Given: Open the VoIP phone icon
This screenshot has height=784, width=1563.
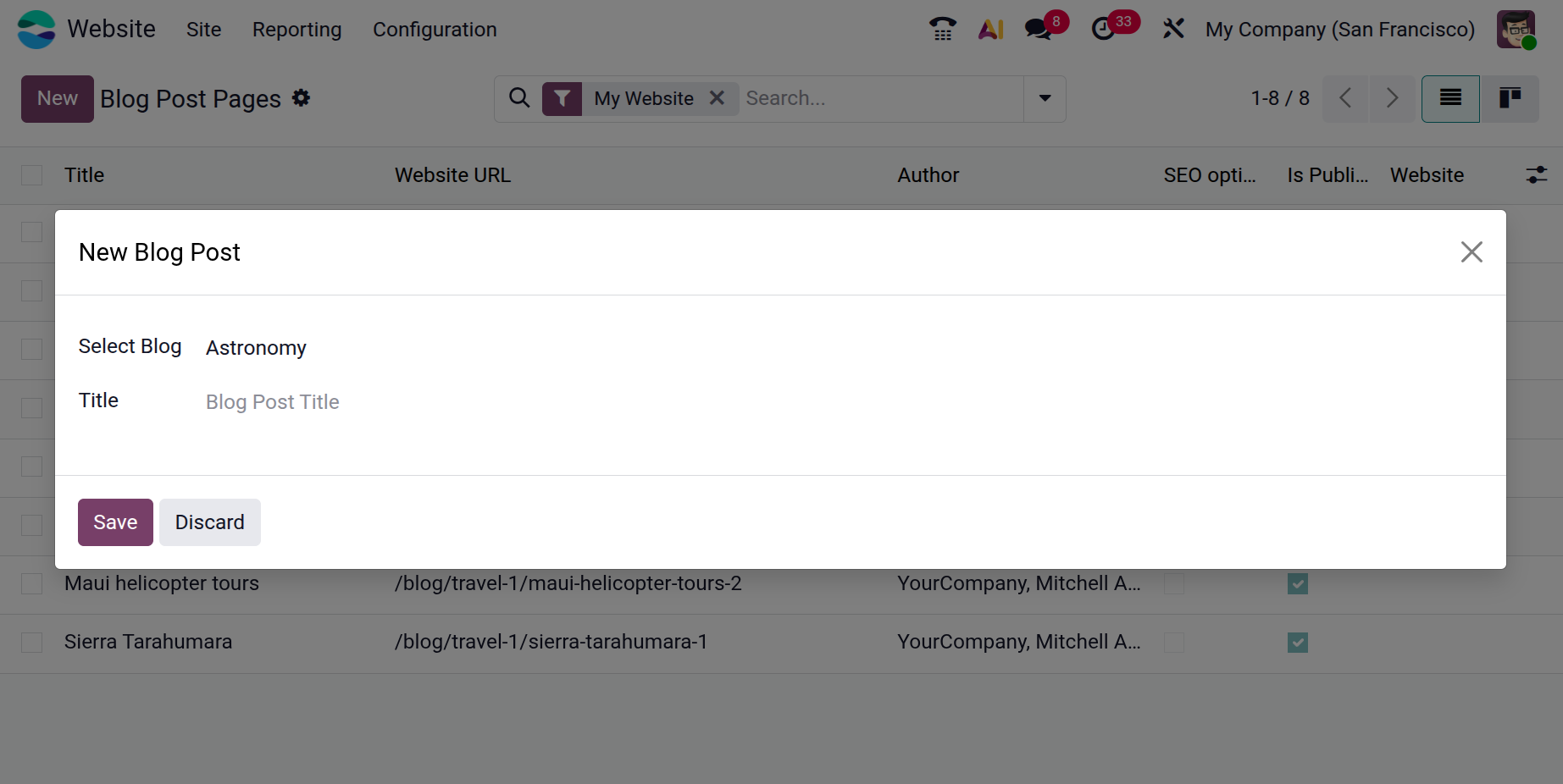Looking at the screenshot, I should click(x=942, y=30).
